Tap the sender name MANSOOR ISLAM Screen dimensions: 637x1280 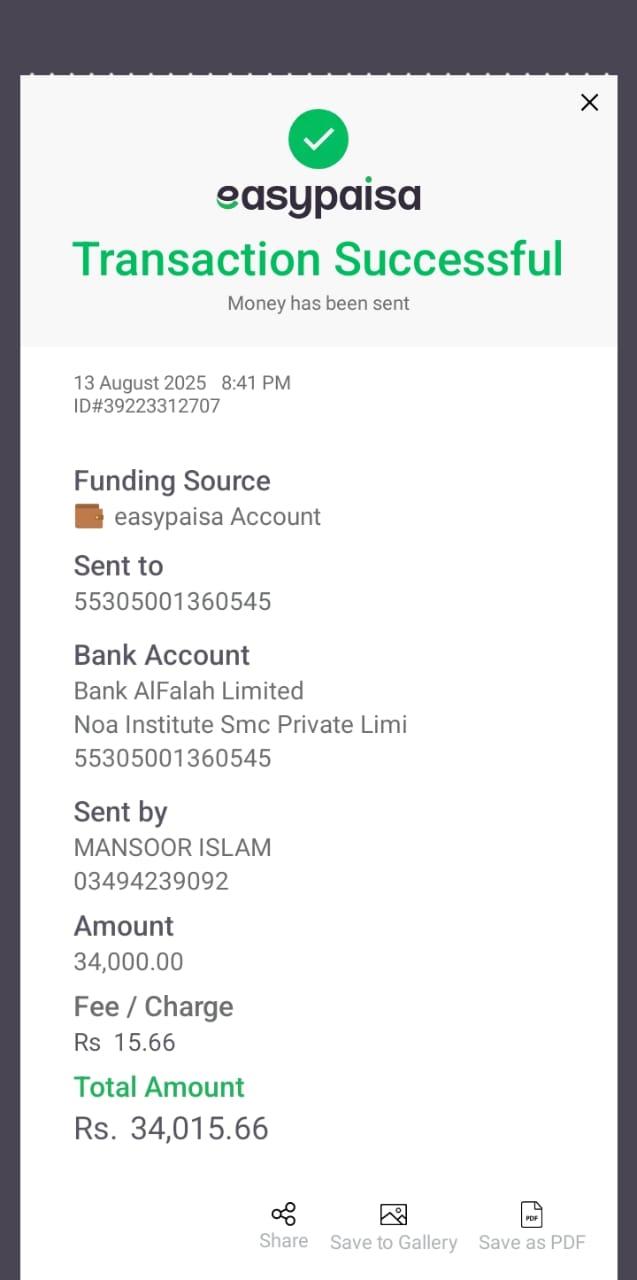coord(172,847)
